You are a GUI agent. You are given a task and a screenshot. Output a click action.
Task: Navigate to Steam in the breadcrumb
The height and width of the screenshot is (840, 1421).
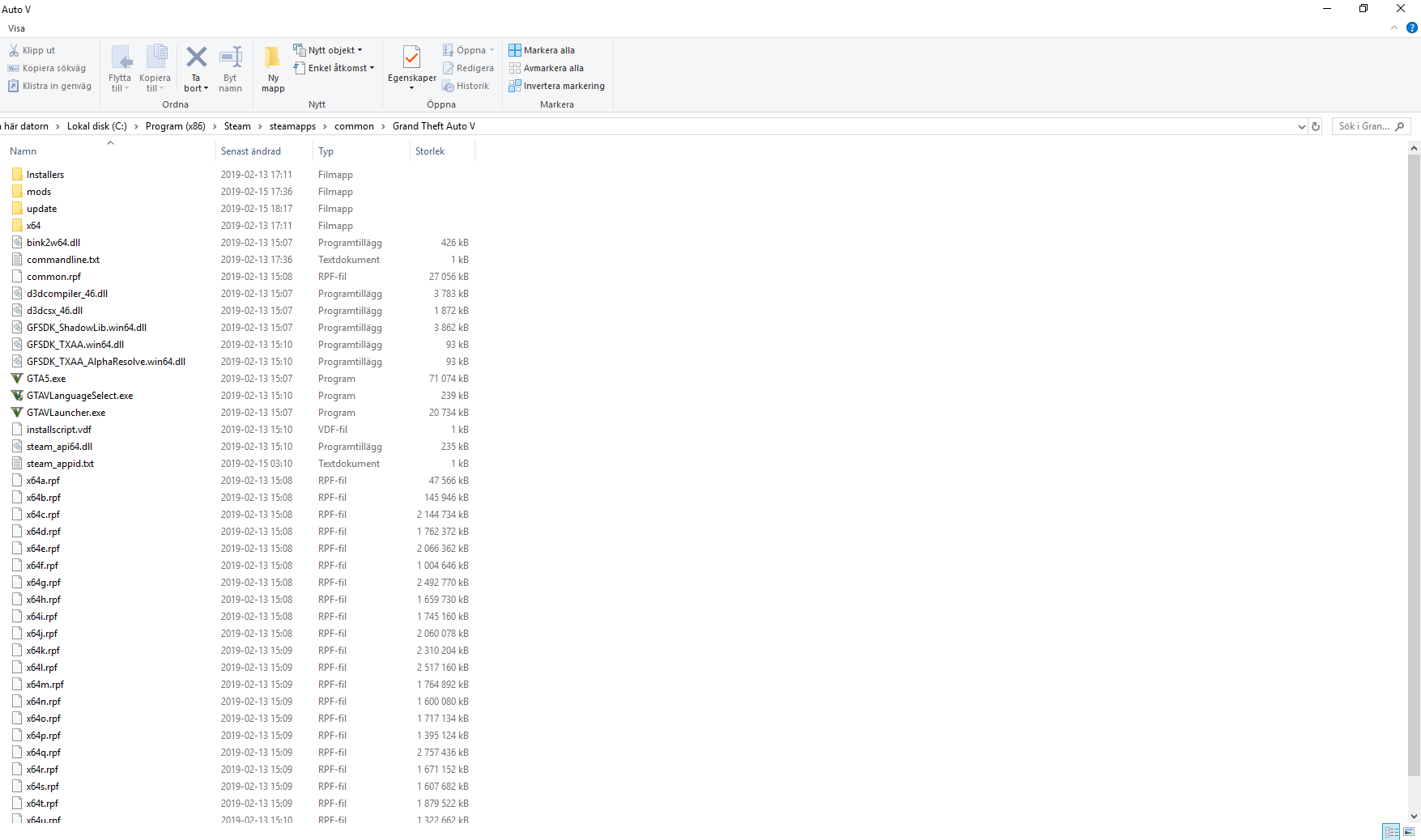click(x=237, y=126)
